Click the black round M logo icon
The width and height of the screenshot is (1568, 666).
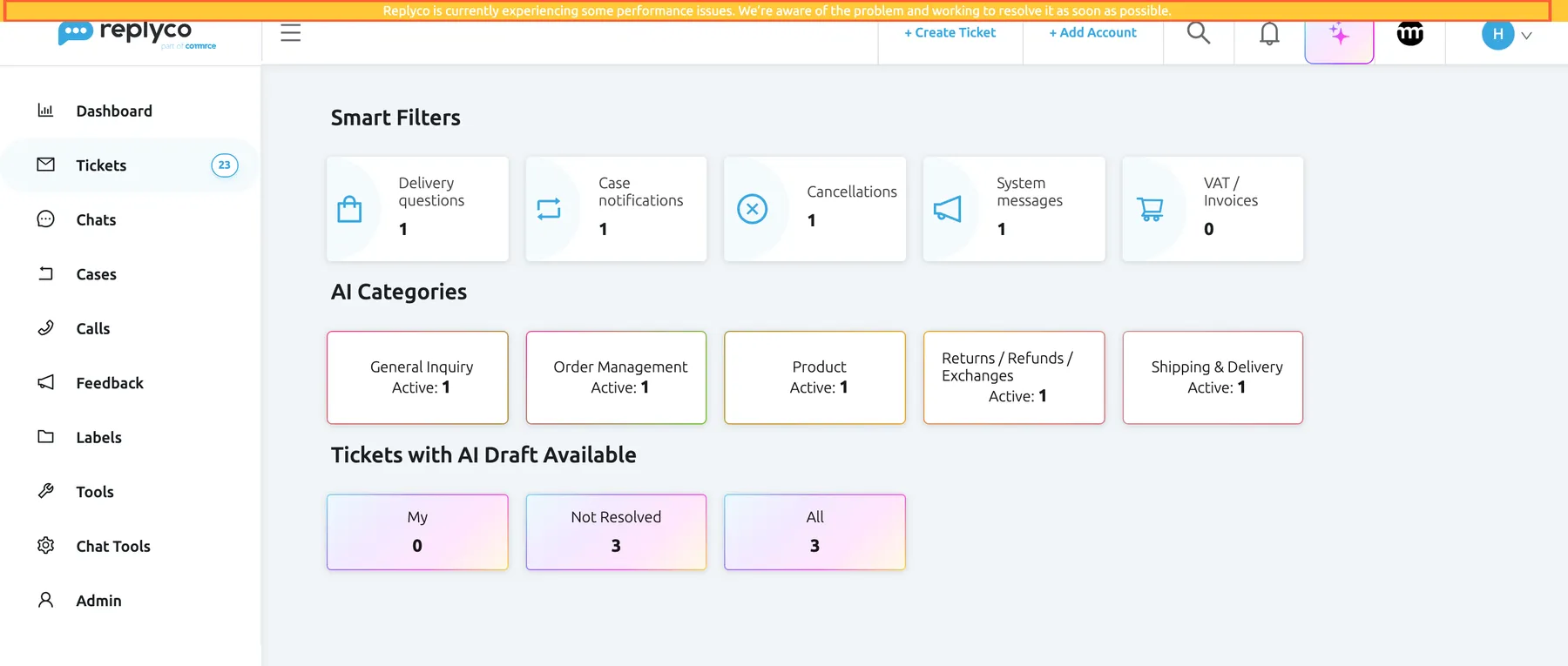tap(1410, 33)
